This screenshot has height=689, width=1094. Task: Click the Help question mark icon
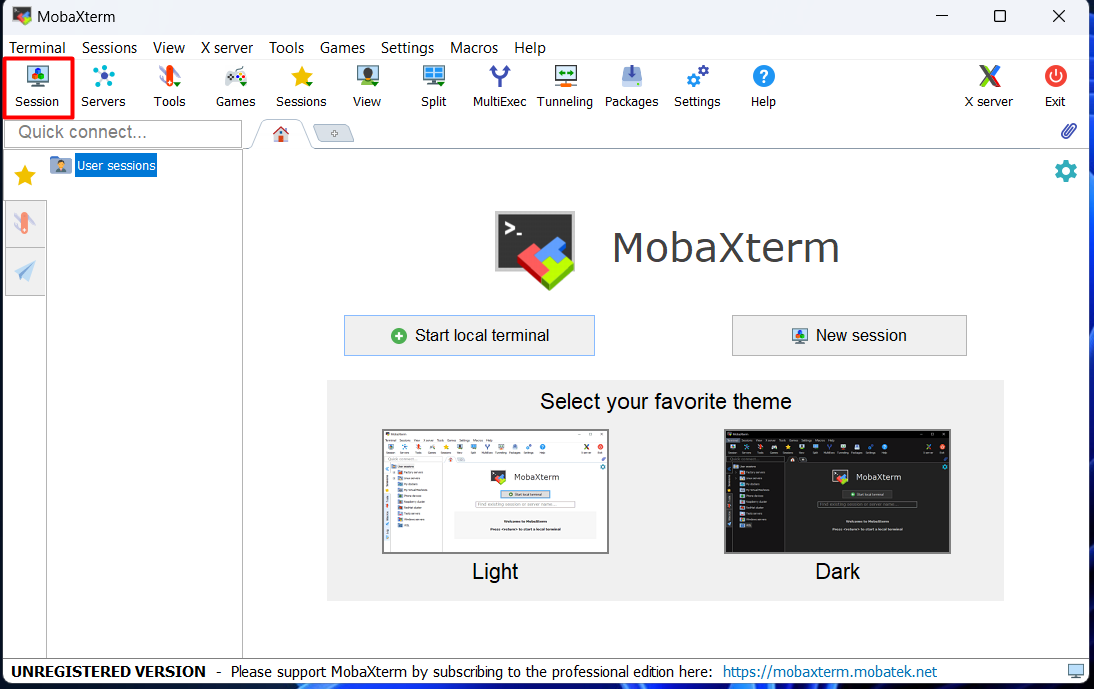tap(763, 87)
